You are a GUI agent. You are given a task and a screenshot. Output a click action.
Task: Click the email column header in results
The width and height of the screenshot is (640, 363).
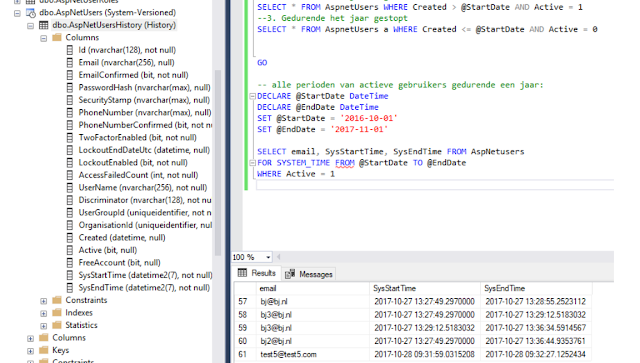pyautogui.click(x=313, y=289)
